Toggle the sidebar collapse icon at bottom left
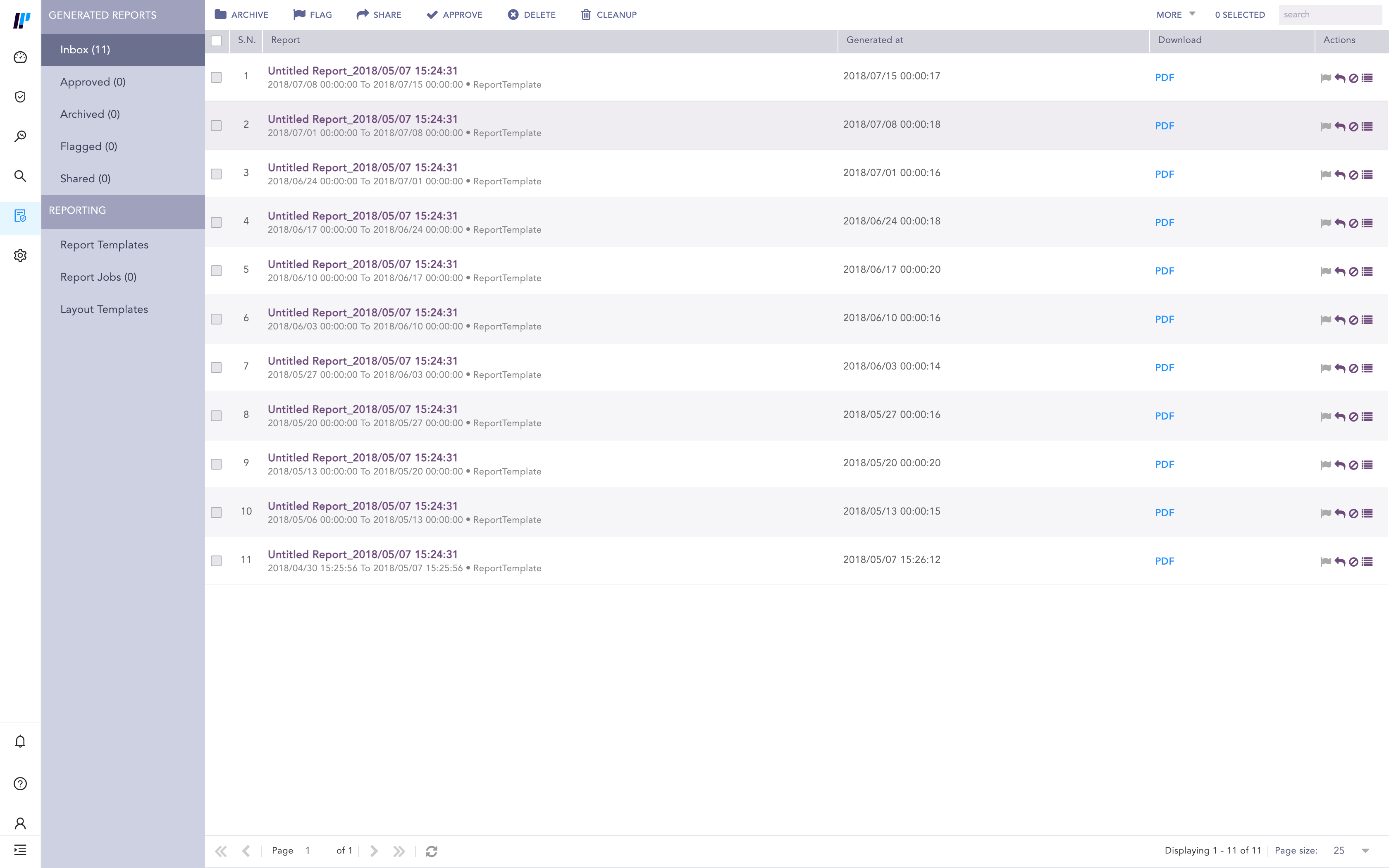 [20, 850]
